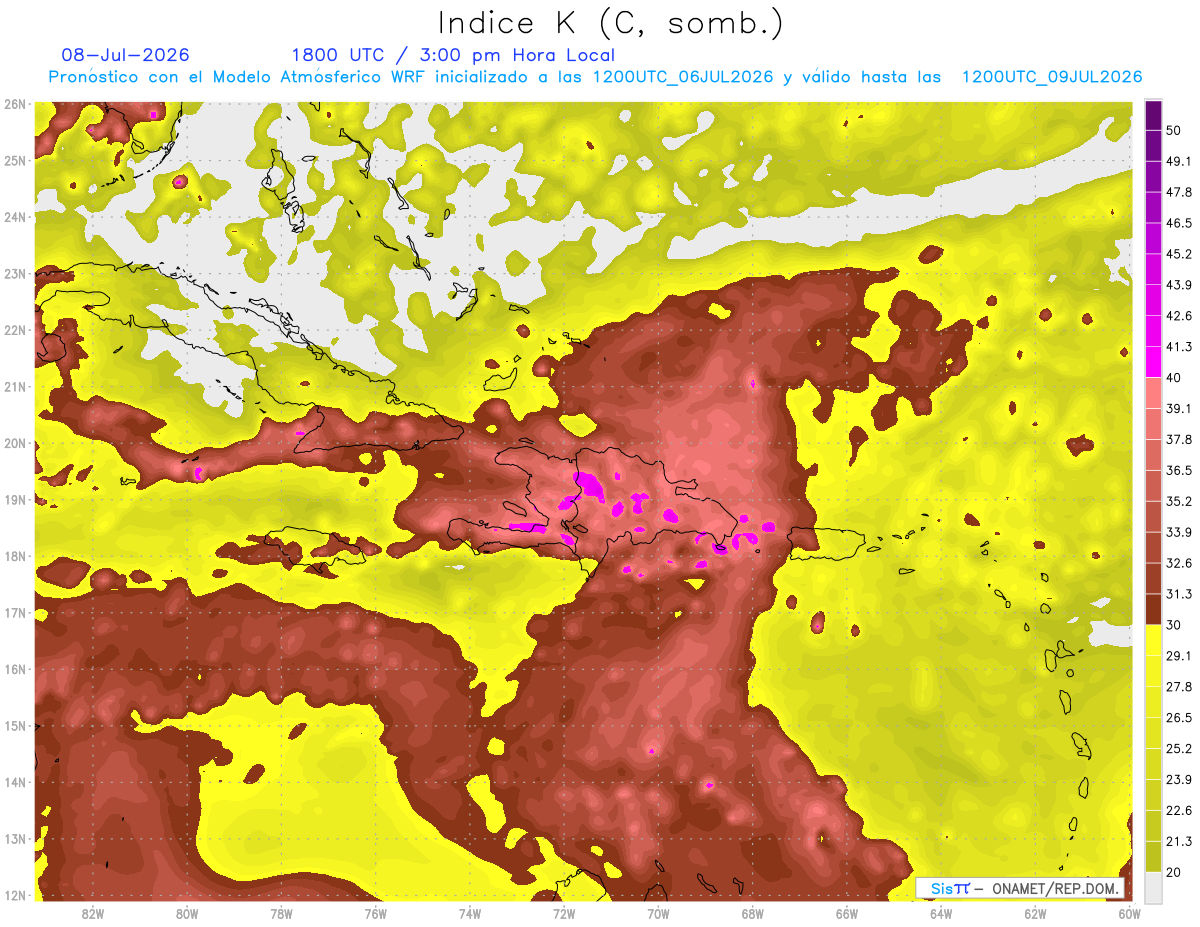Pick the gray swatch below colorbar value 20
The height and width of the screenshot is (927, 1200).
[x=1153, y=887]
